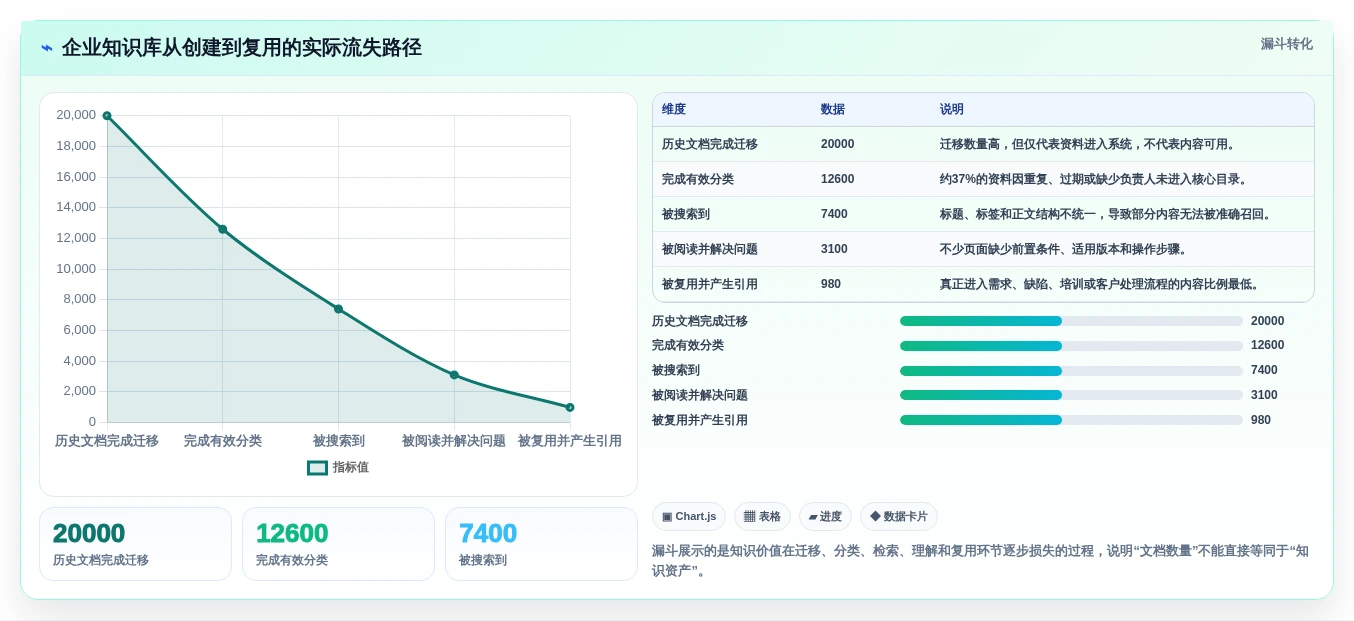Click the table value 20000
The width and height of the screenshot is (1354, 621).
pyautogui.click(x=838, y=144)
